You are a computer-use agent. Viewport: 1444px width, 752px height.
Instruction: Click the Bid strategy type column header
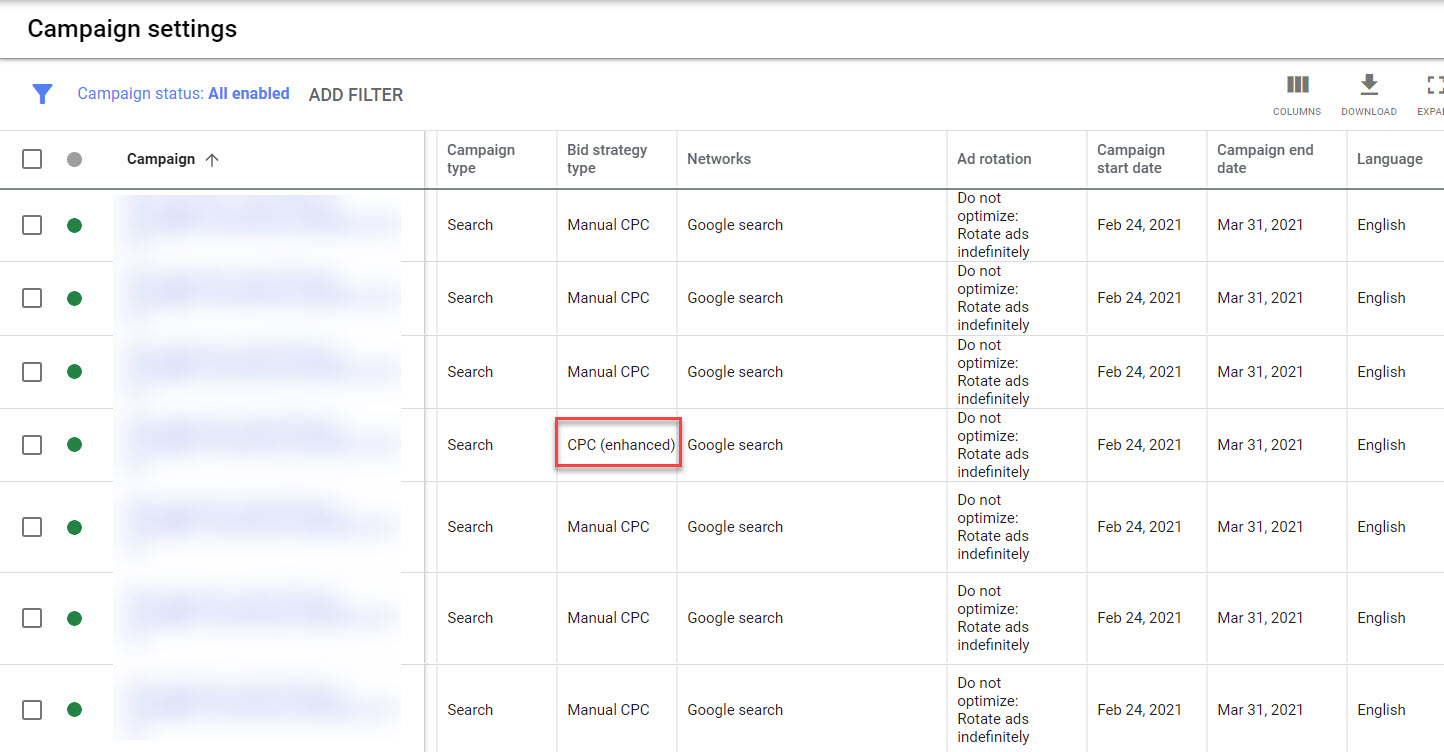coord(606,159)
